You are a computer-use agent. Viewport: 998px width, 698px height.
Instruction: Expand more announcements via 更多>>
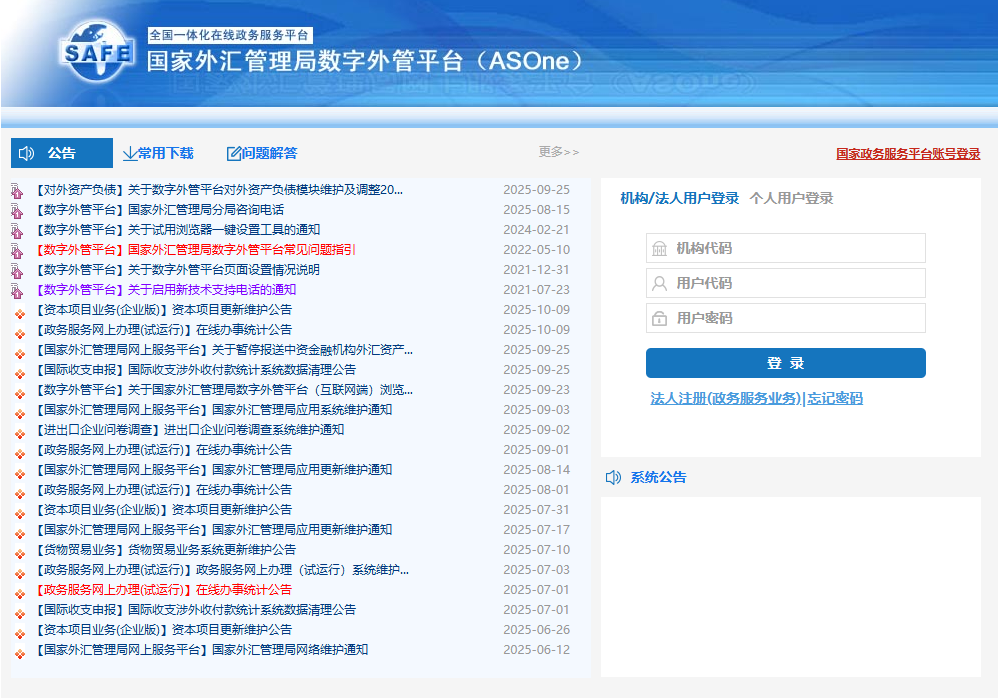tap(558, 152)
